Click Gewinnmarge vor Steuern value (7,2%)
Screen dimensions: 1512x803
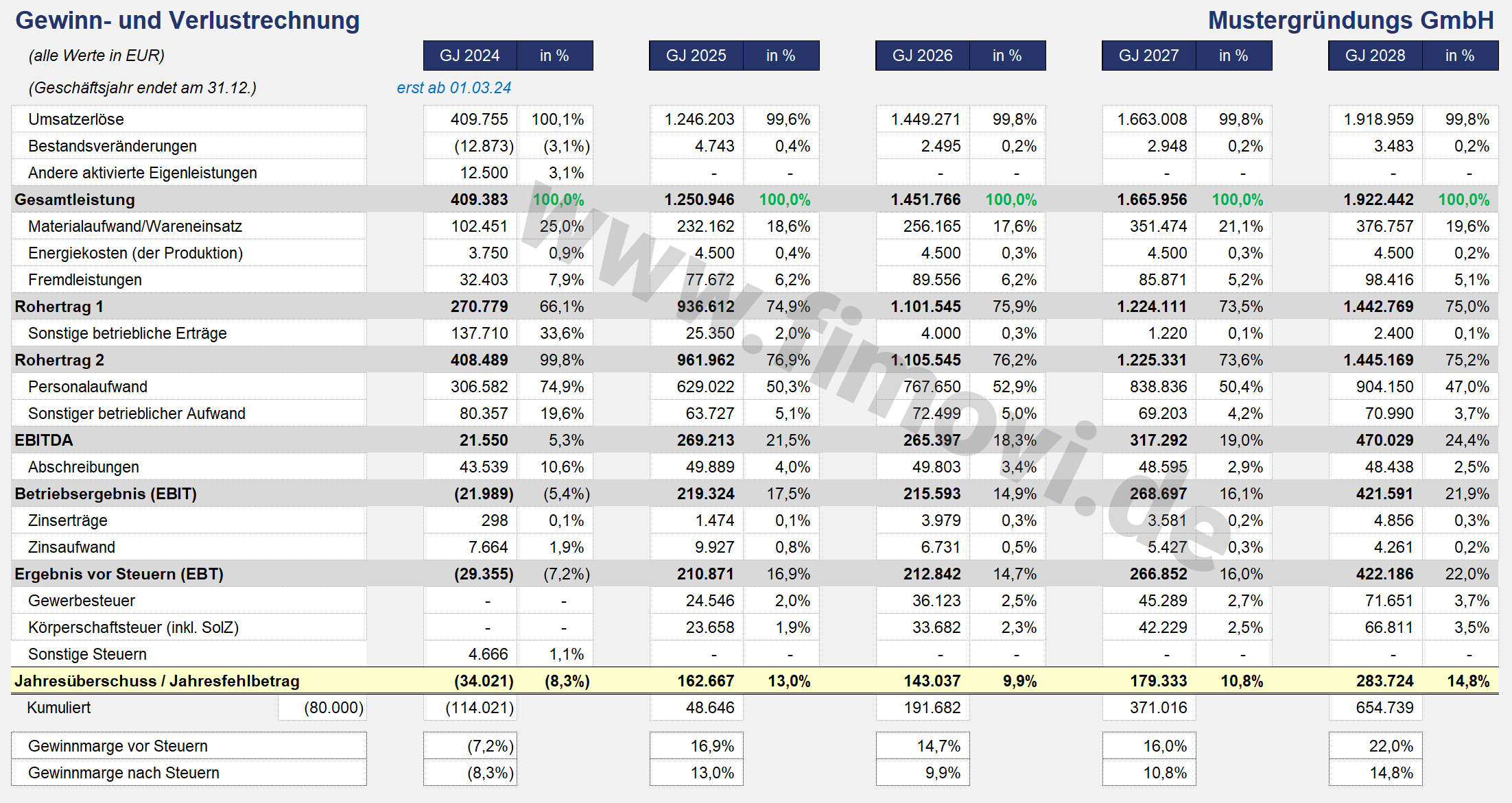491,746
